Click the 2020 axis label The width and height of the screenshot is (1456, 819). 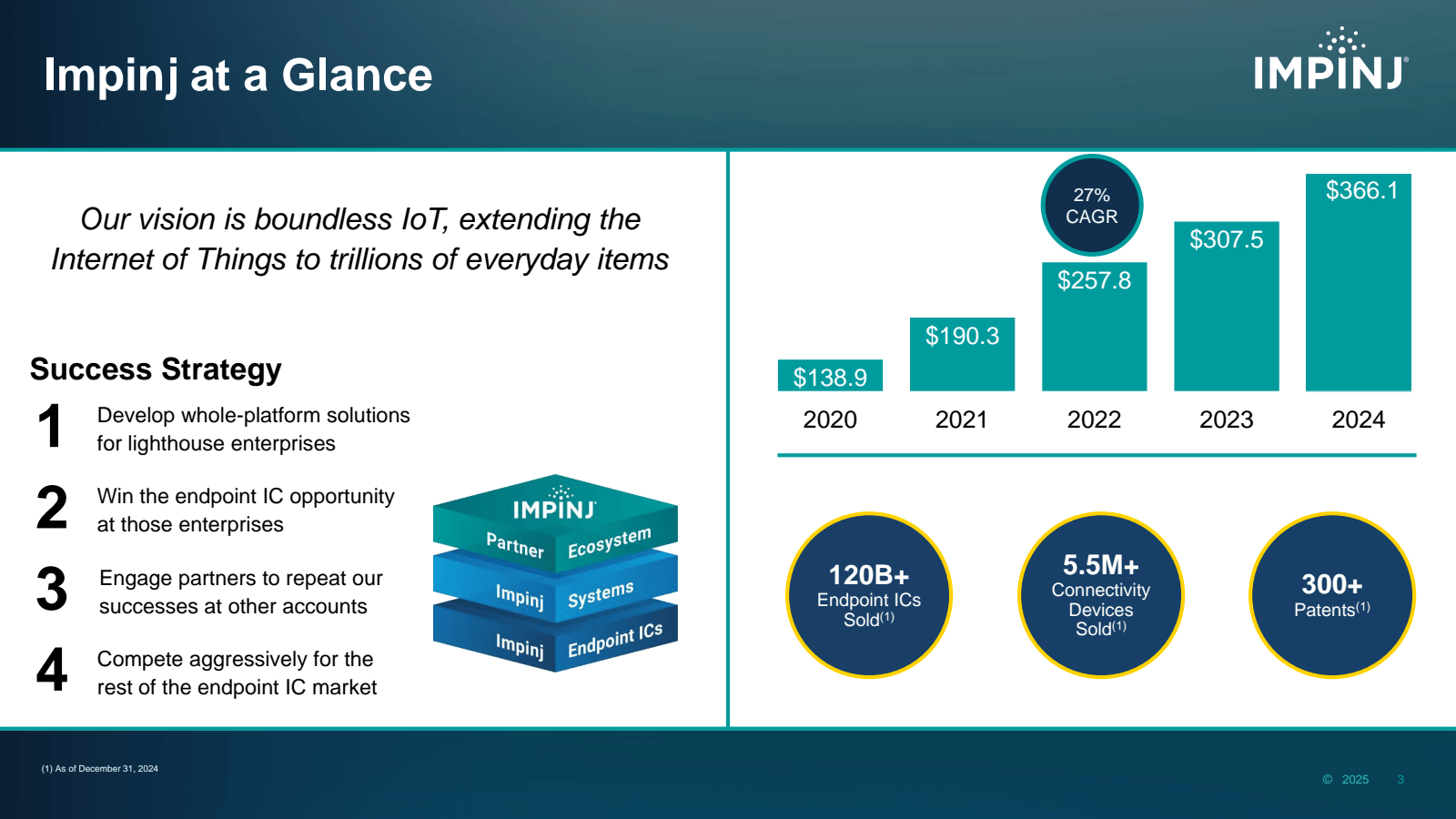[x=830, y=420]
